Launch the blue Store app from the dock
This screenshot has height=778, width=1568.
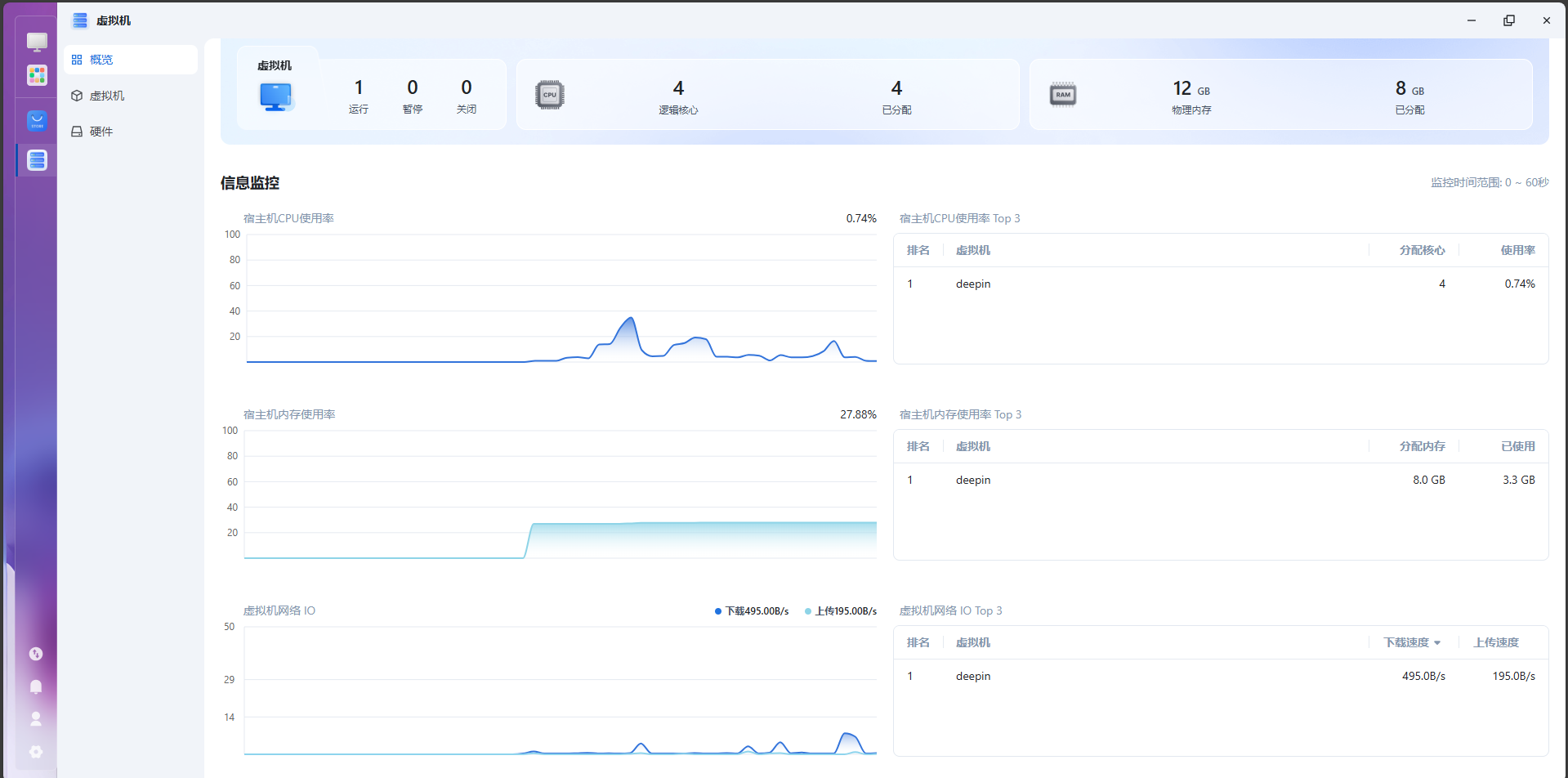tap(37, 121)
